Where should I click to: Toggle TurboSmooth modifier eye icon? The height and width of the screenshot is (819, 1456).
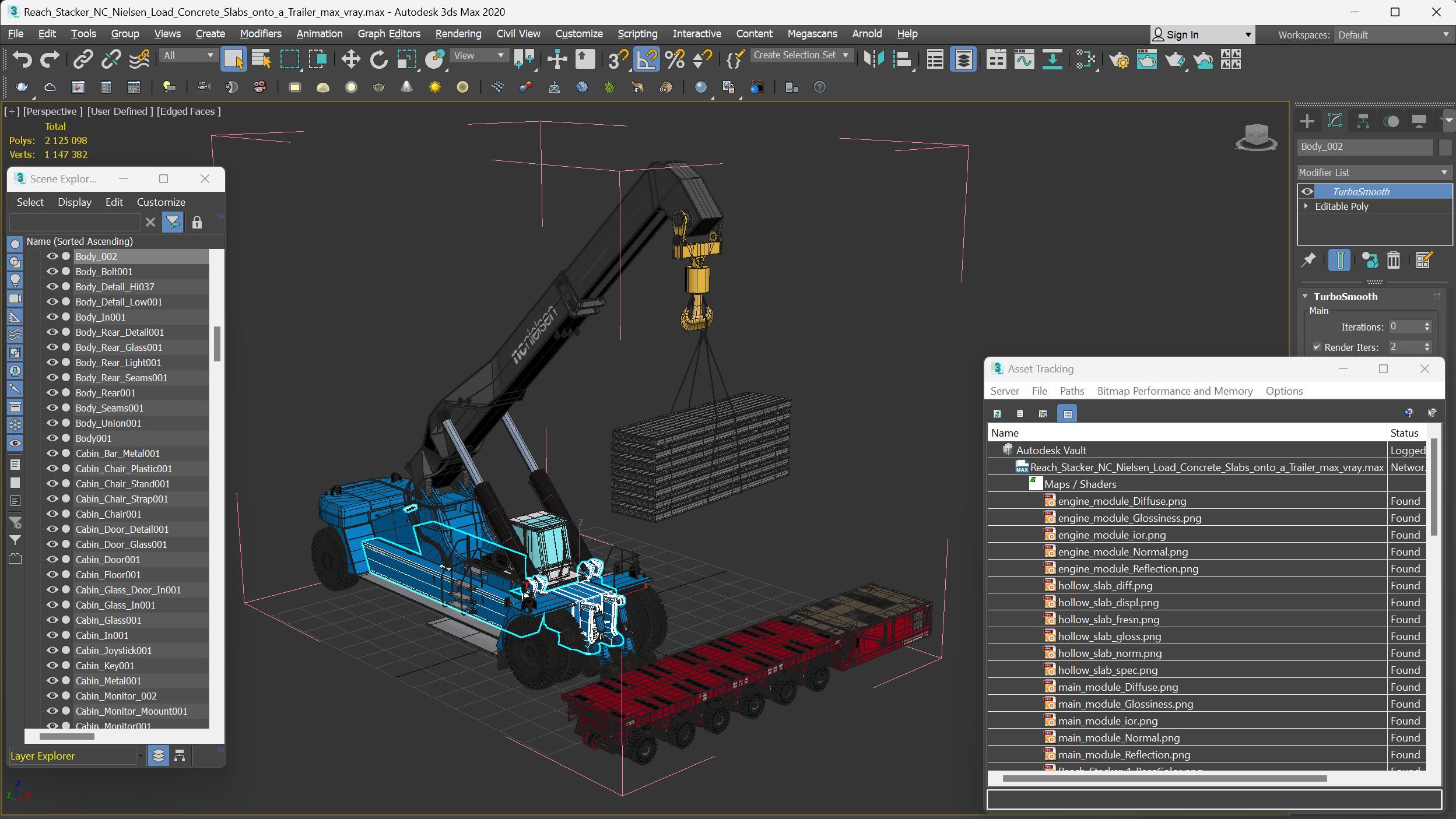(1307, 191)
